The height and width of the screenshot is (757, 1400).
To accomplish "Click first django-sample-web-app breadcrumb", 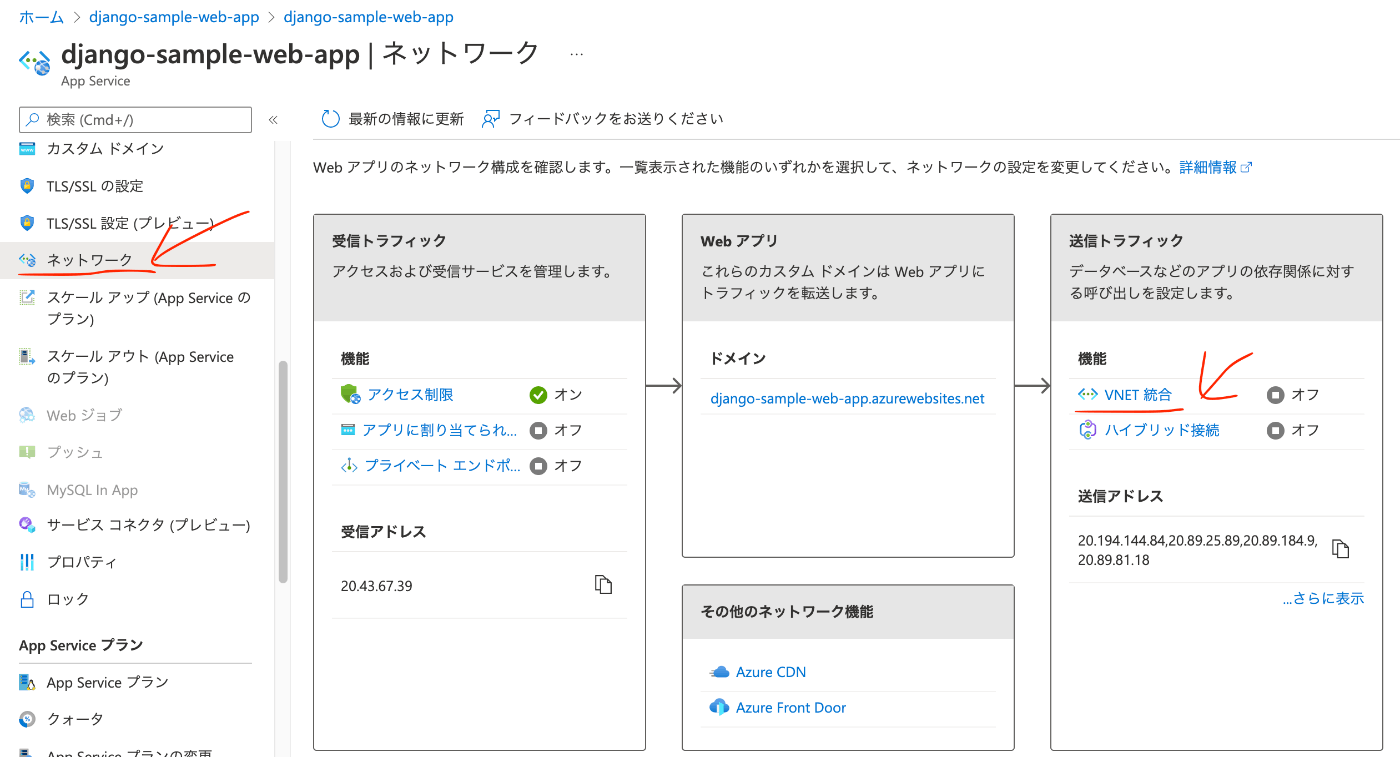I will click(174, 17).
